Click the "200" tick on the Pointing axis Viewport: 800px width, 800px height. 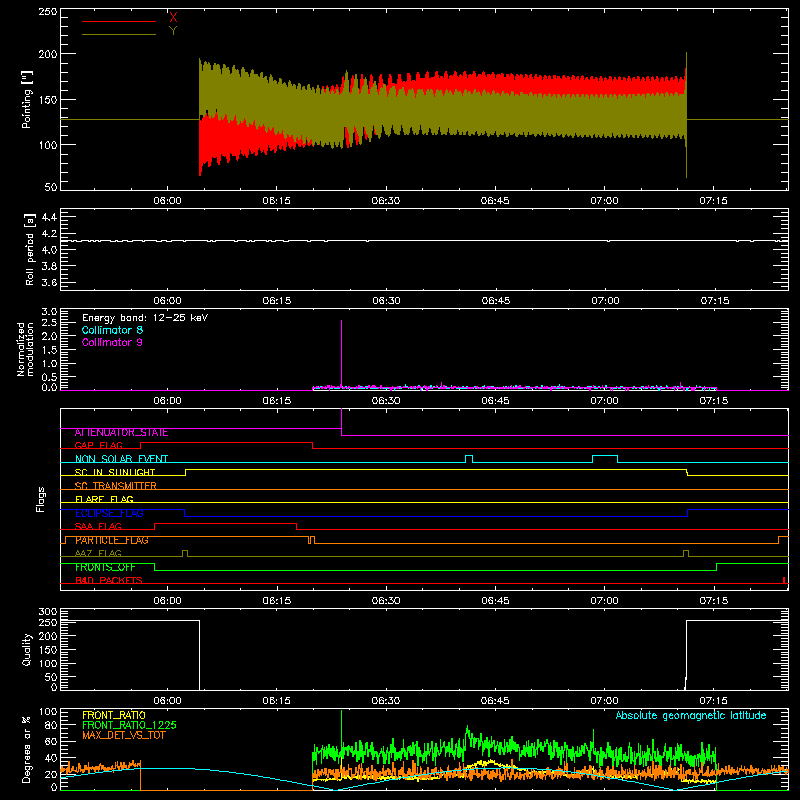click(x=48, y=54)
